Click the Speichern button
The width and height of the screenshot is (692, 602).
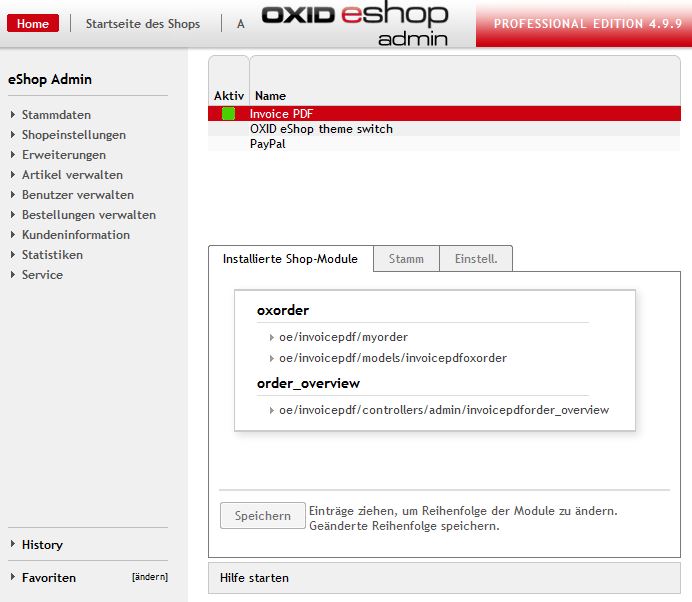tap(262, 516)
